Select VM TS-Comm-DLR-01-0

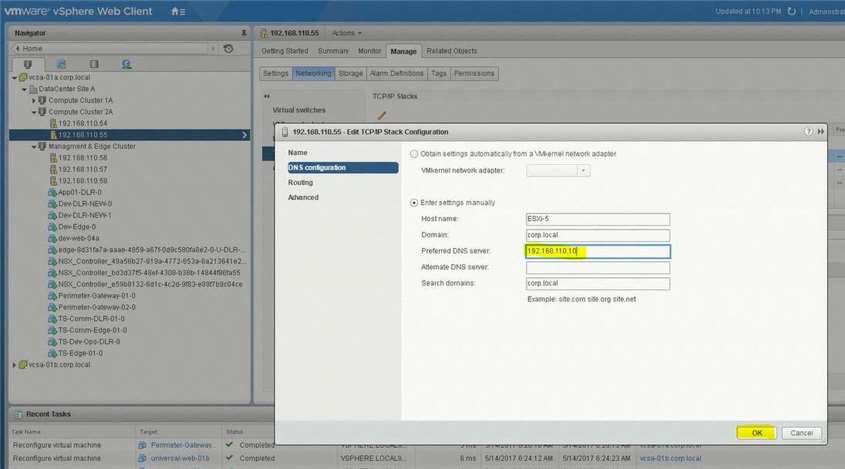pos(91,319)
